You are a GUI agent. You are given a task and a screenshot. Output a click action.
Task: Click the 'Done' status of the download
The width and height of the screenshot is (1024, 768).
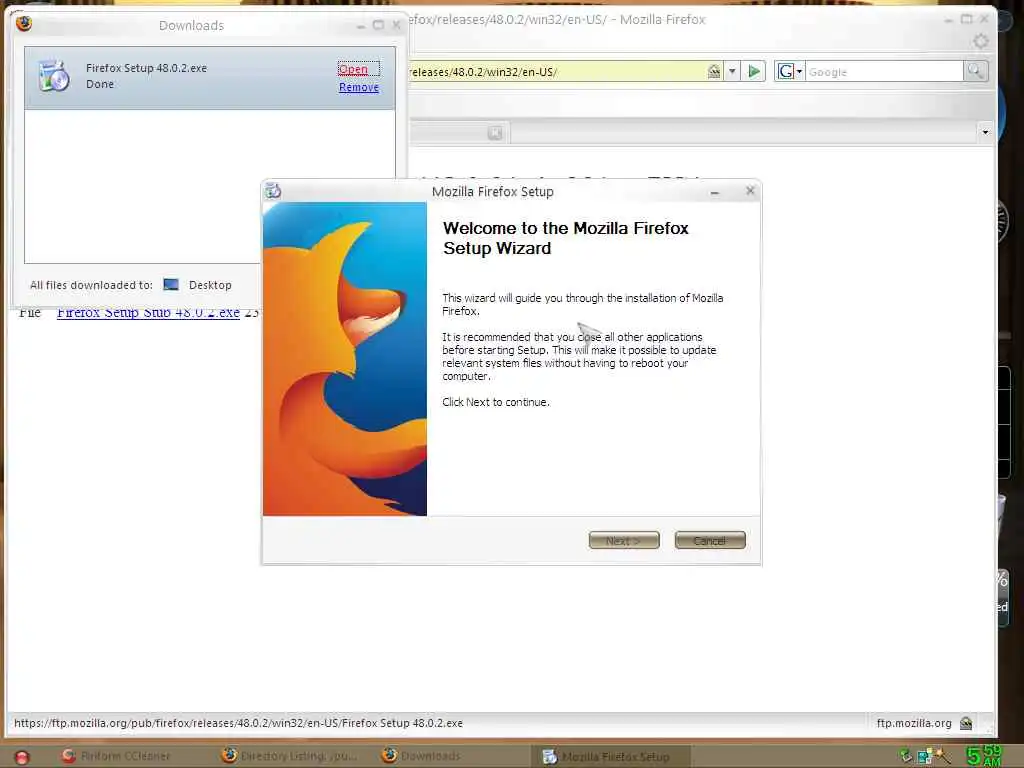[x=100, y=84]
